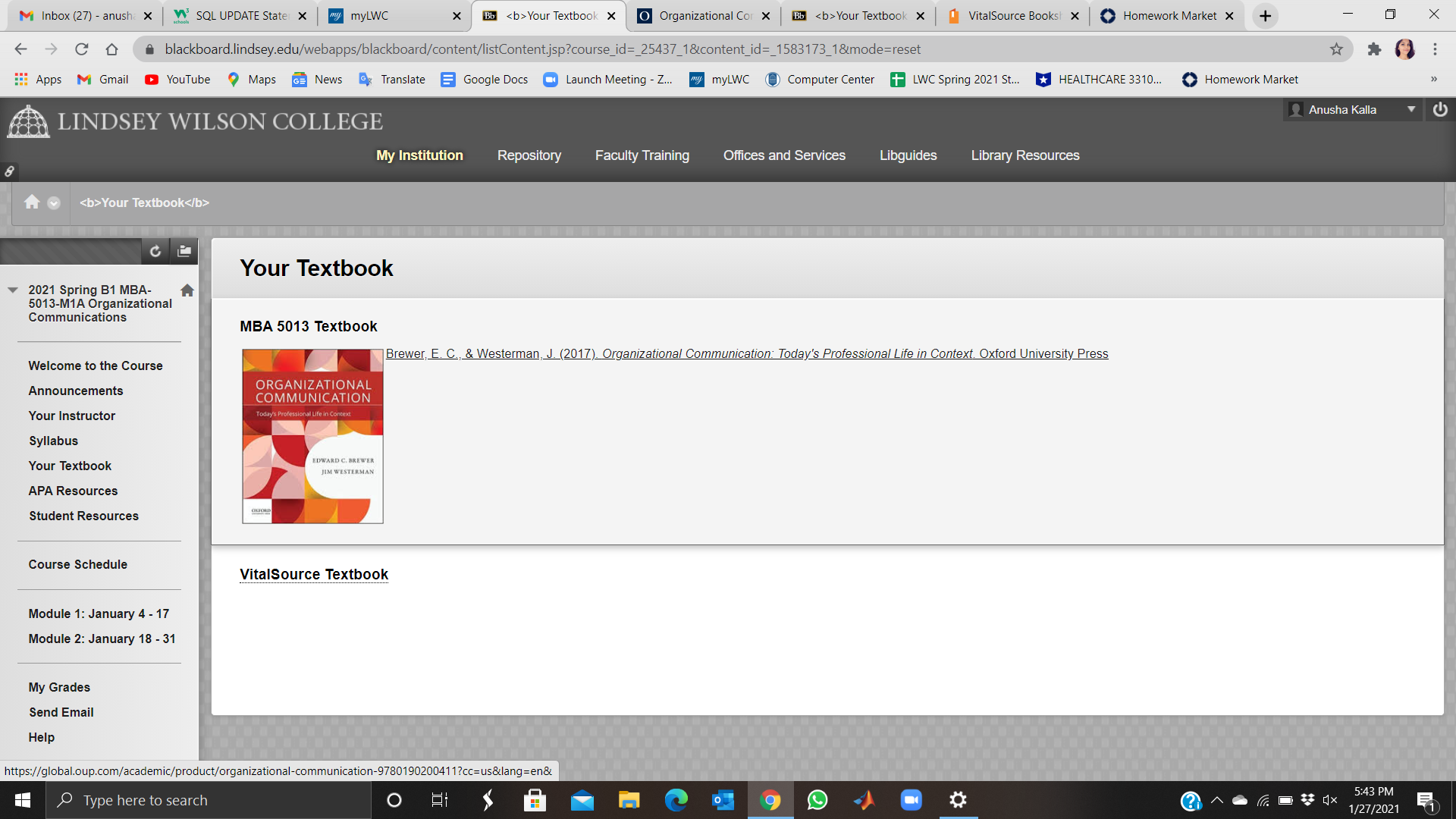Open Google Docs bookmark

(485, 80)
